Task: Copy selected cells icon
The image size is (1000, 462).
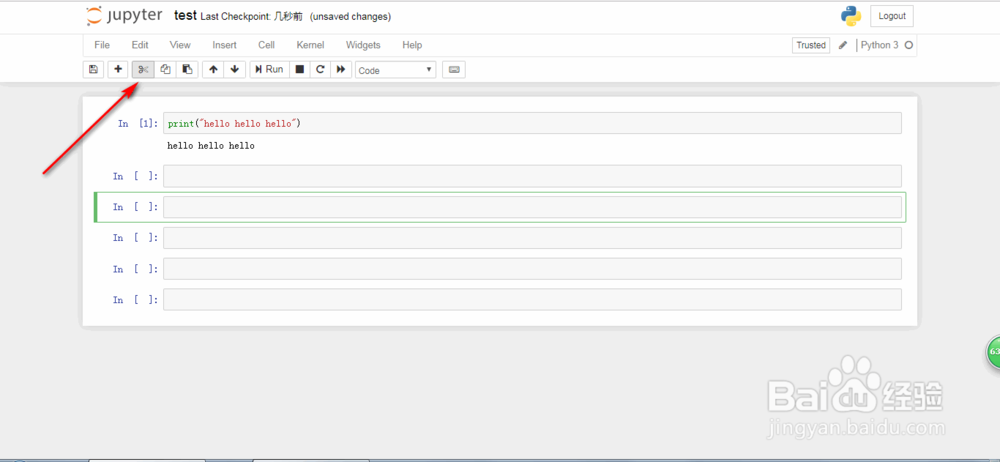Action: [x=165, y=70]
